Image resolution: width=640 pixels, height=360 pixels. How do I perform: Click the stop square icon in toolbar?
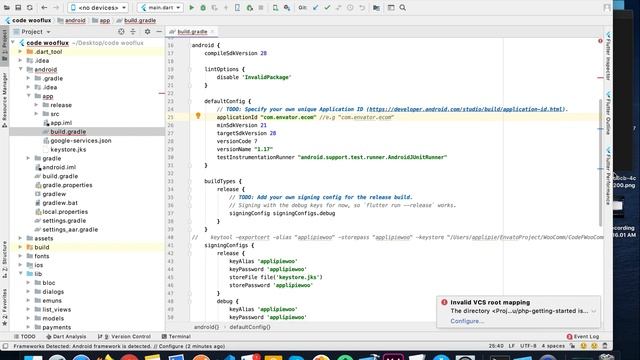(261, 7)
